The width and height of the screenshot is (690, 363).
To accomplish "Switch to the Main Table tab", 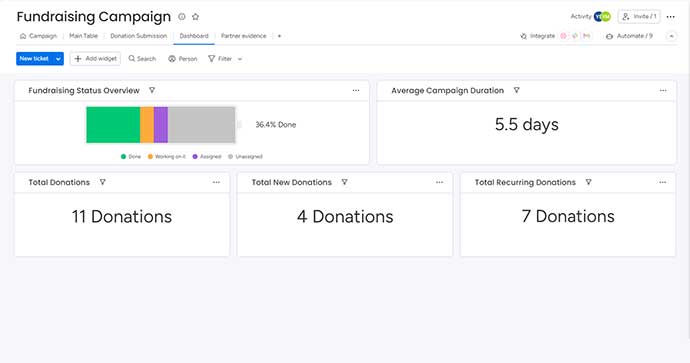I will pyautogui.click(x=83, y=36).
